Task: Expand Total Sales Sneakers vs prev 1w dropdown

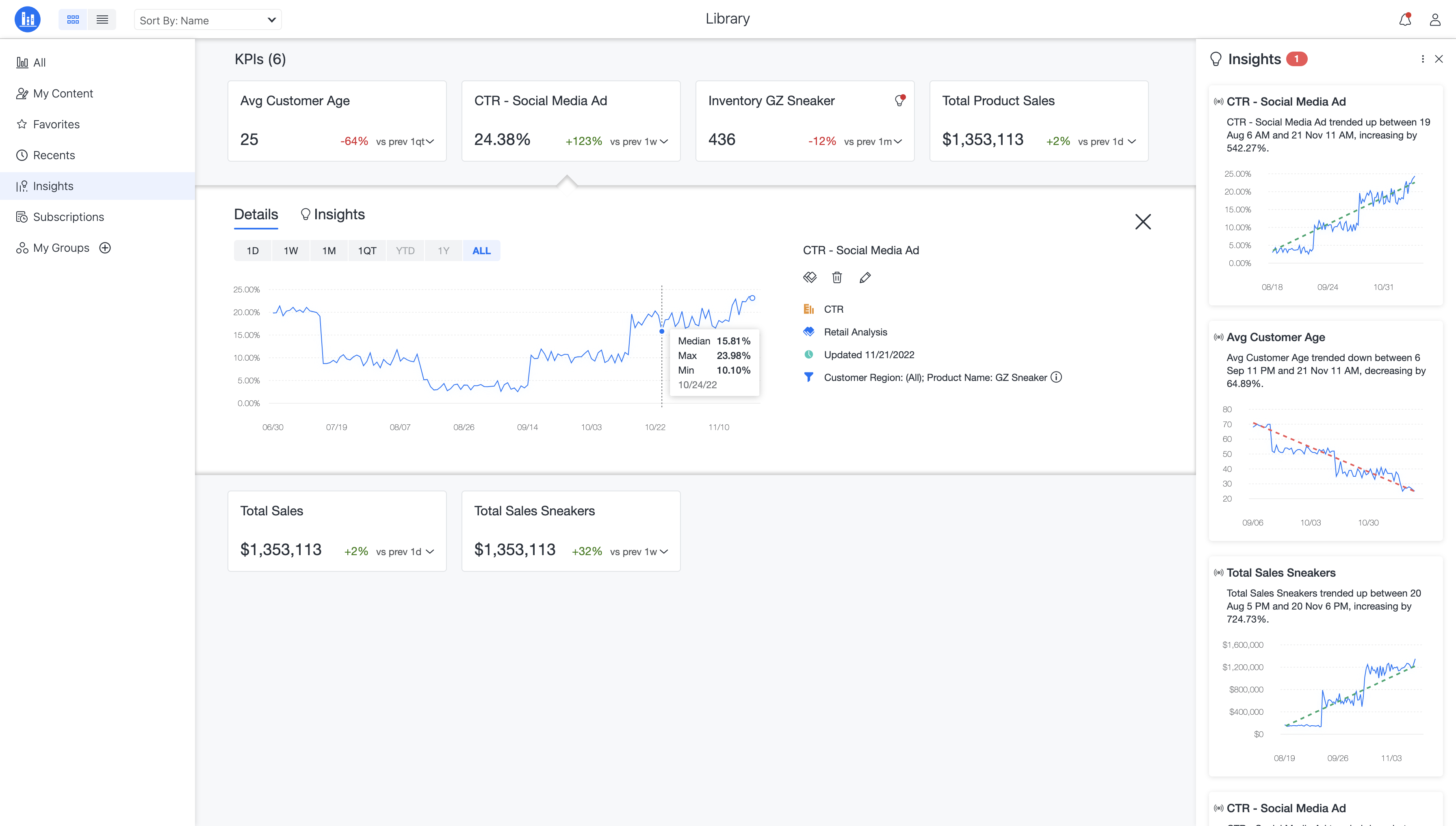Action: (x=664, y=551)
